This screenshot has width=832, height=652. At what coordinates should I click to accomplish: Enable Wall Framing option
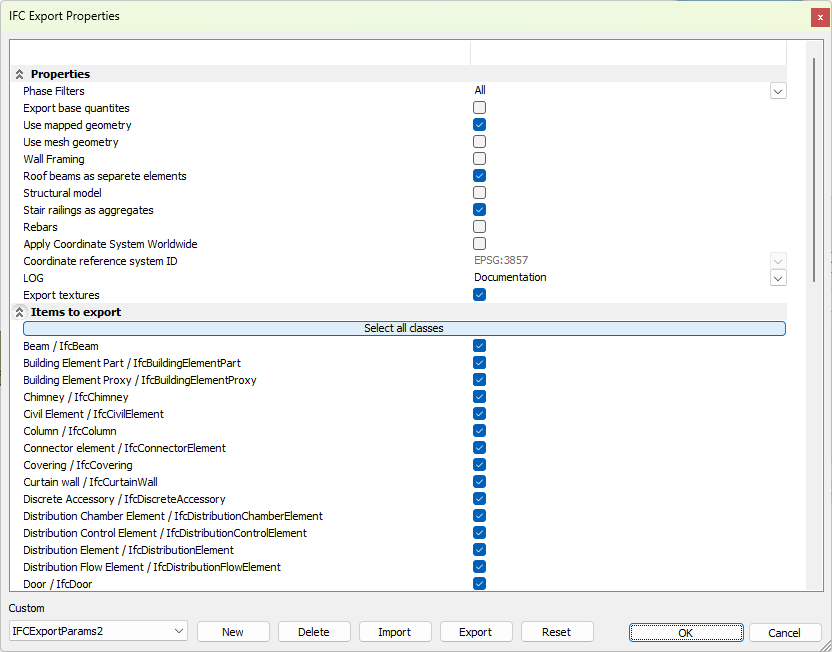(480, 159)
